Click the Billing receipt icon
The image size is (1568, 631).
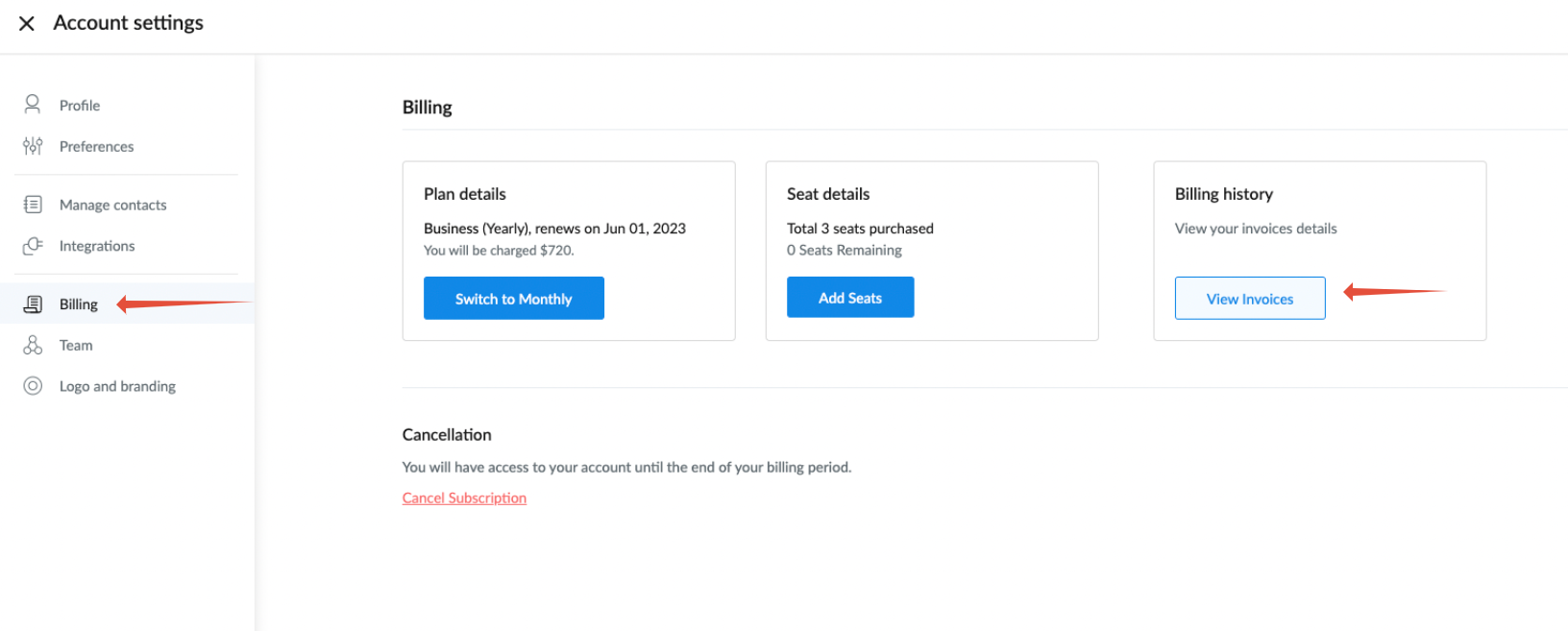pyautogui.click(x=33, y=304)
